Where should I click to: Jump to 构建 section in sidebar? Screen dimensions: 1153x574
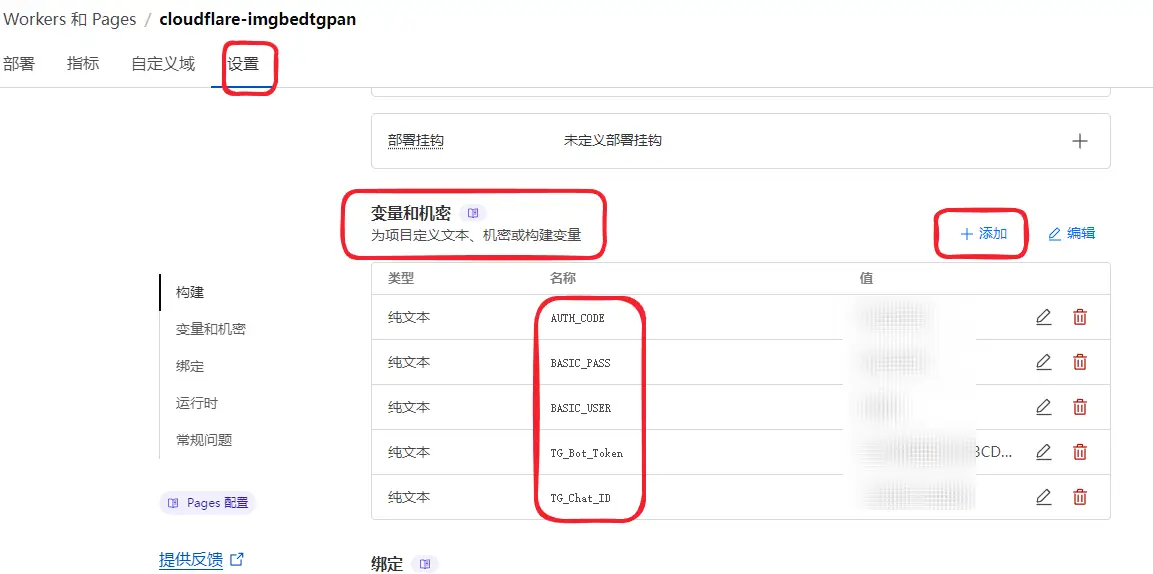pyautogui.click(x=190, y=293)
